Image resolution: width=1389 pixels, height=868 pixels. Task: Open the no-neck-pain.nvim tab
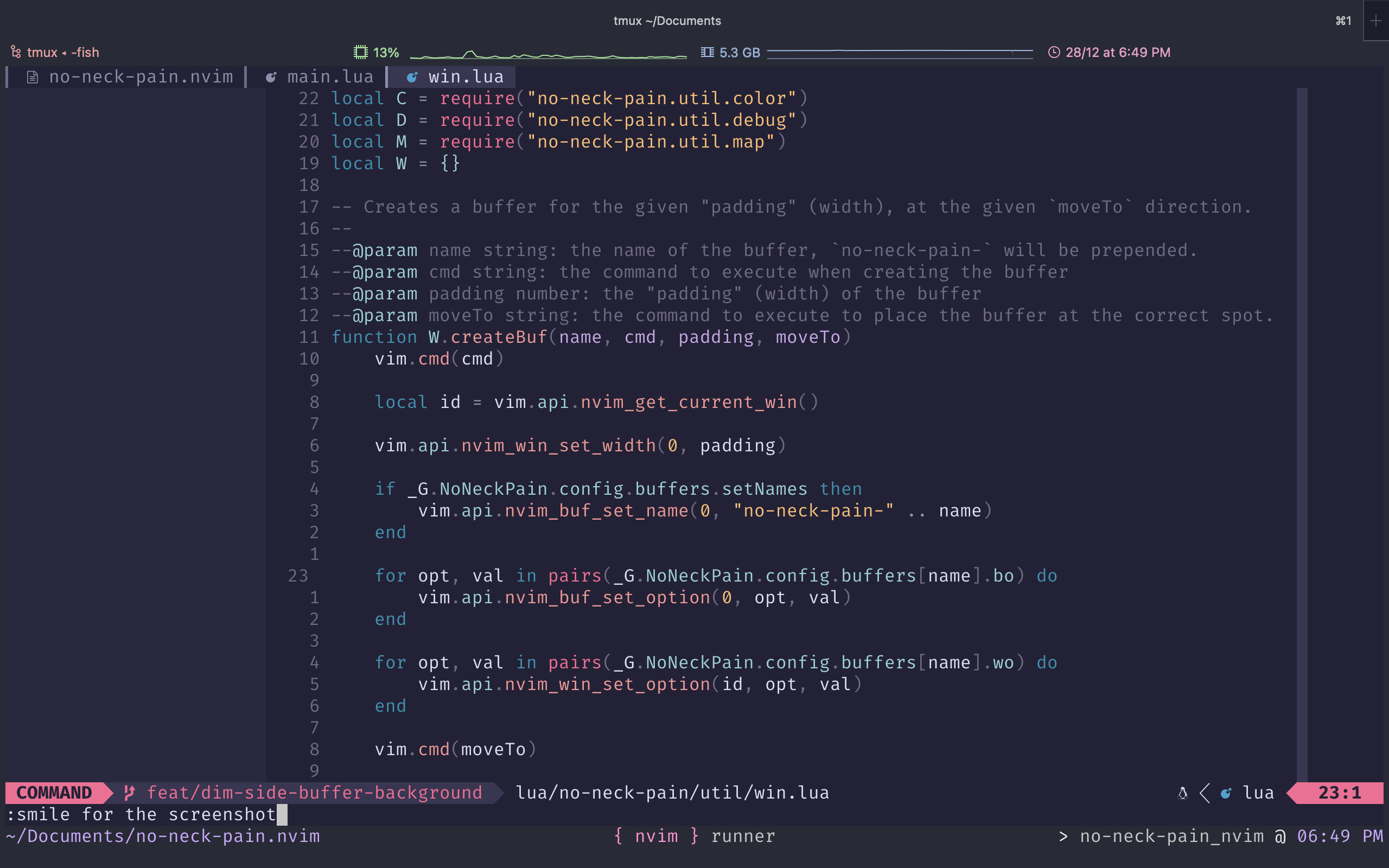(141, 76)
